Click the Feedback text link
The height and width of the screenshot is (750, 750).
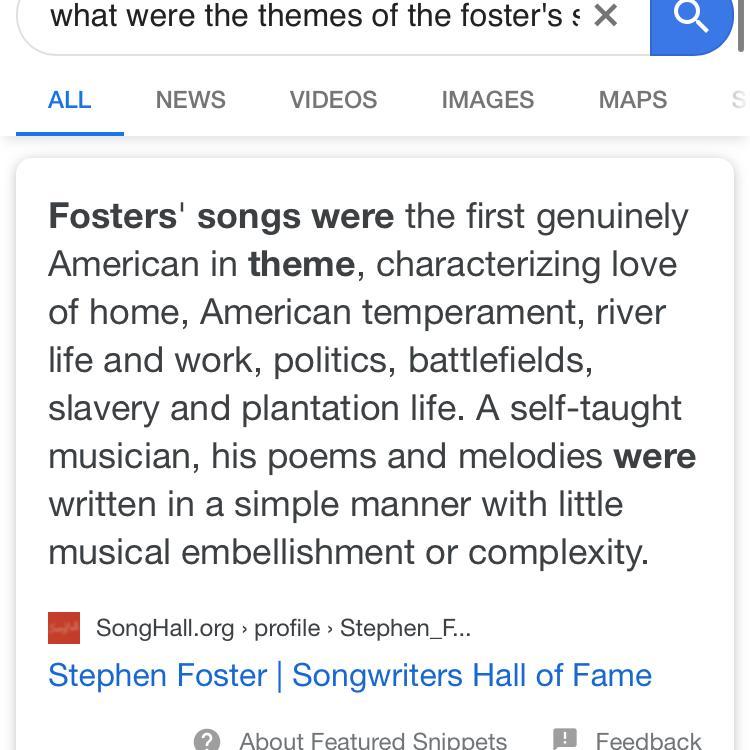click(648, 740)
